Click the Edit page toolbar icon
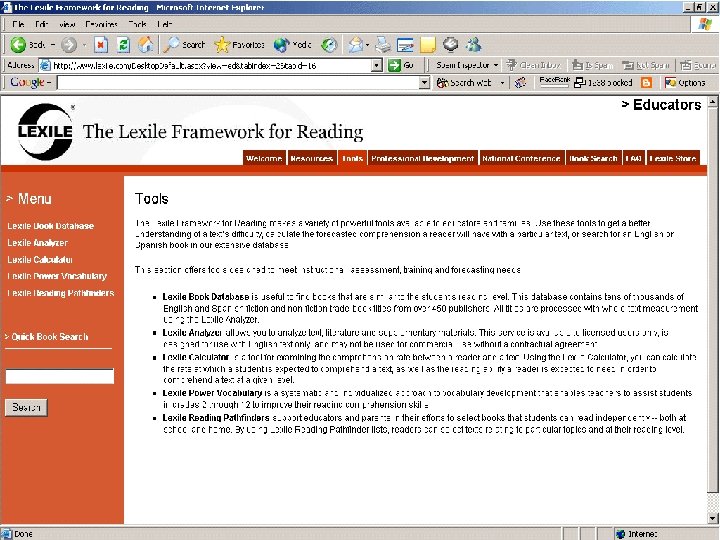 [x=405, y=45]
